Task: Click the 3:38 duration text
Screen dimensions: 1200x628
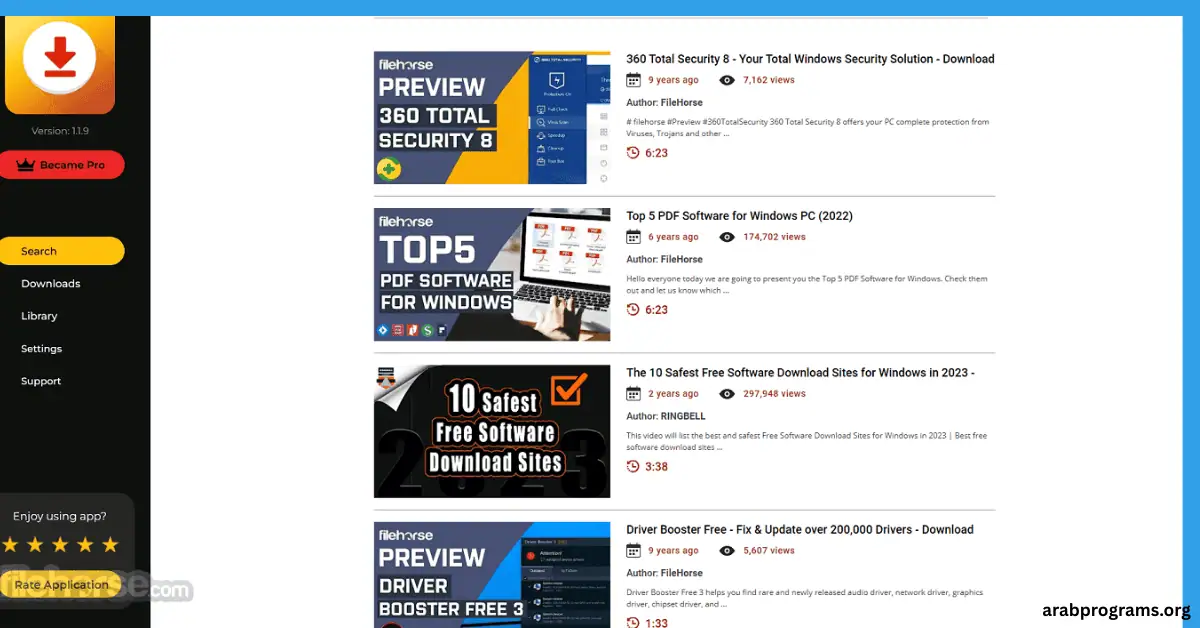Action: [x=657, y=467]
